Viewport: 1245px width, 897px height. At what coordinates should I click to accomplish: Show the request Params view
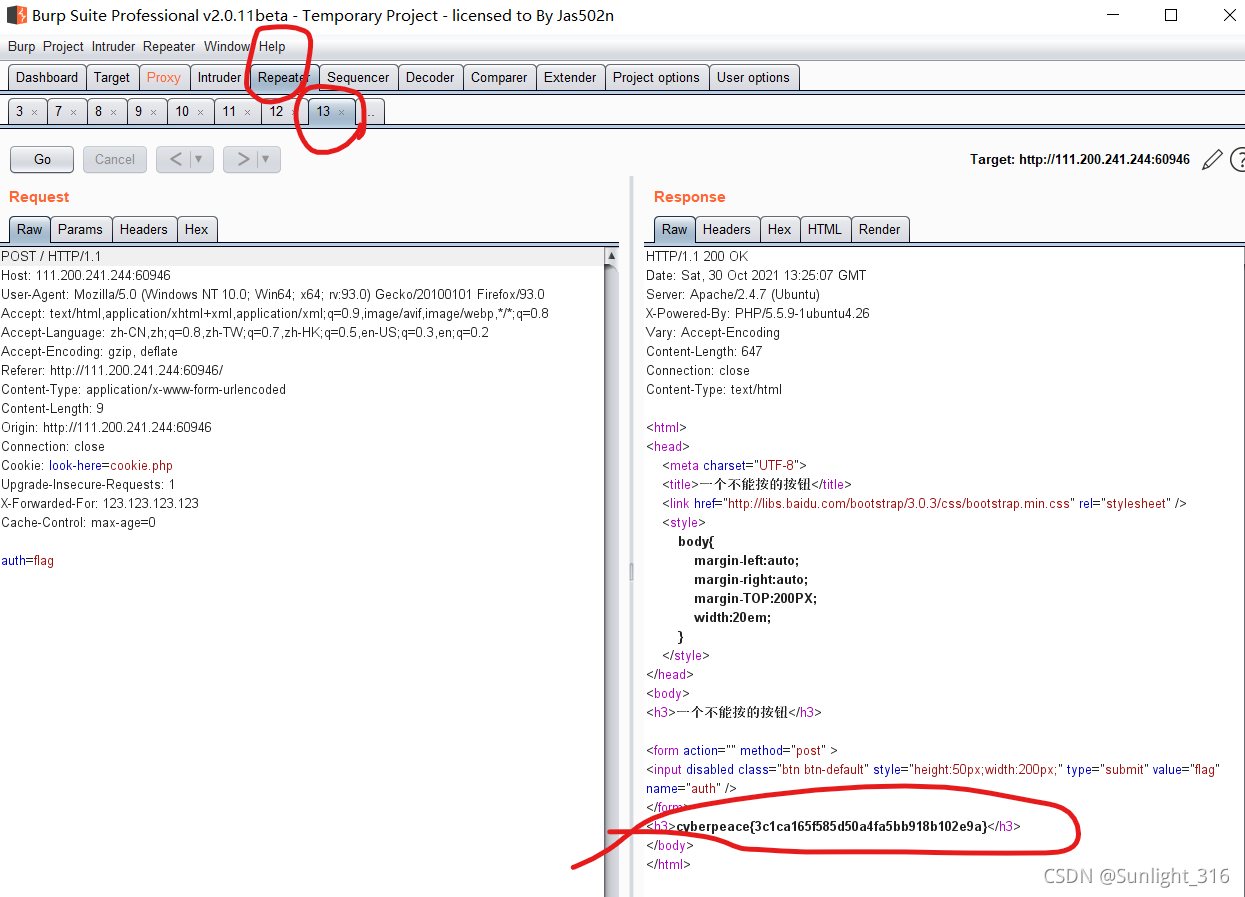tap(80, 229)
